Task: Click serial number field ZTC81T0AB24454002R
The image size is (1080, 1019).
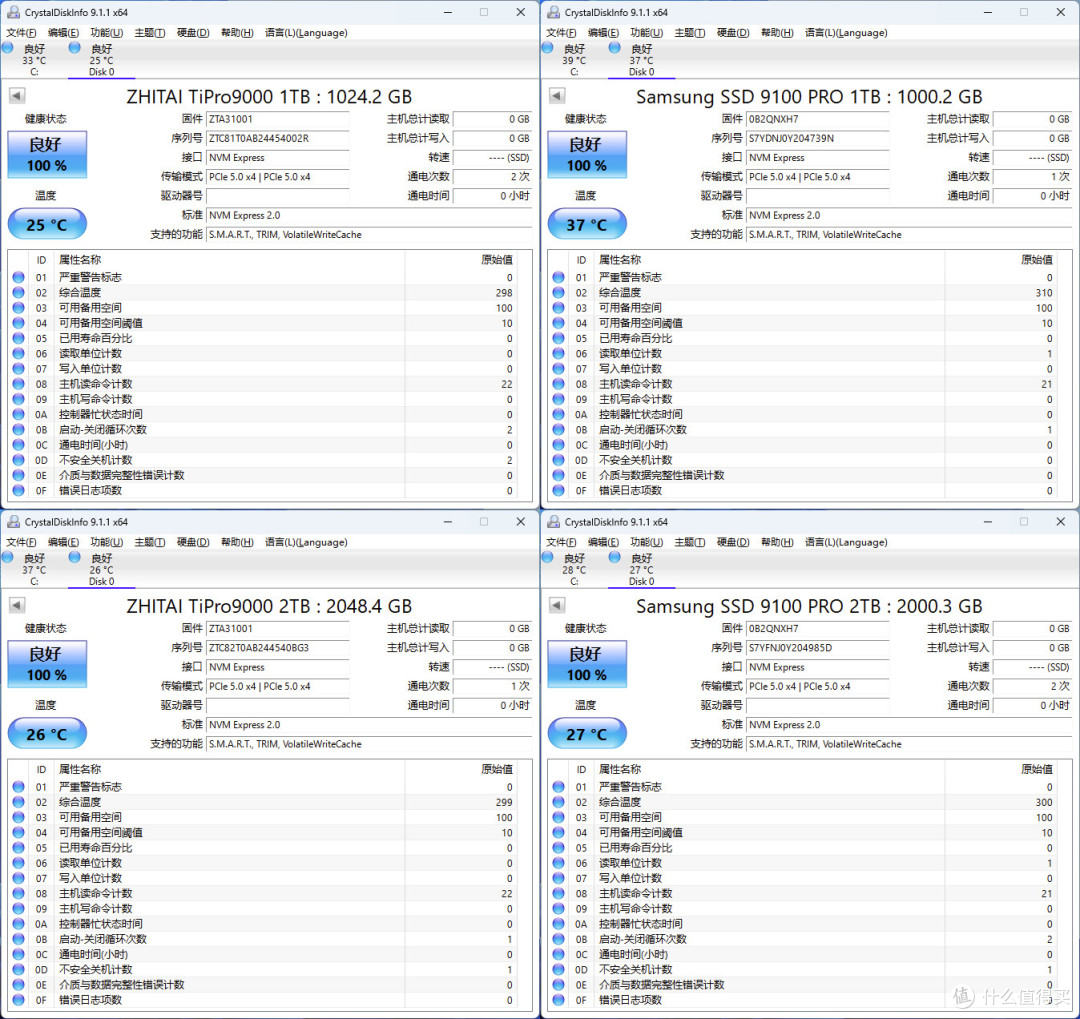Action: point(277,139)
